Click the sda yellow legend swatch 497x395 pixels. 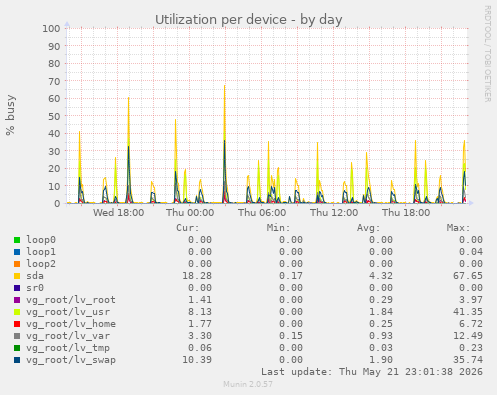point(17,276)
